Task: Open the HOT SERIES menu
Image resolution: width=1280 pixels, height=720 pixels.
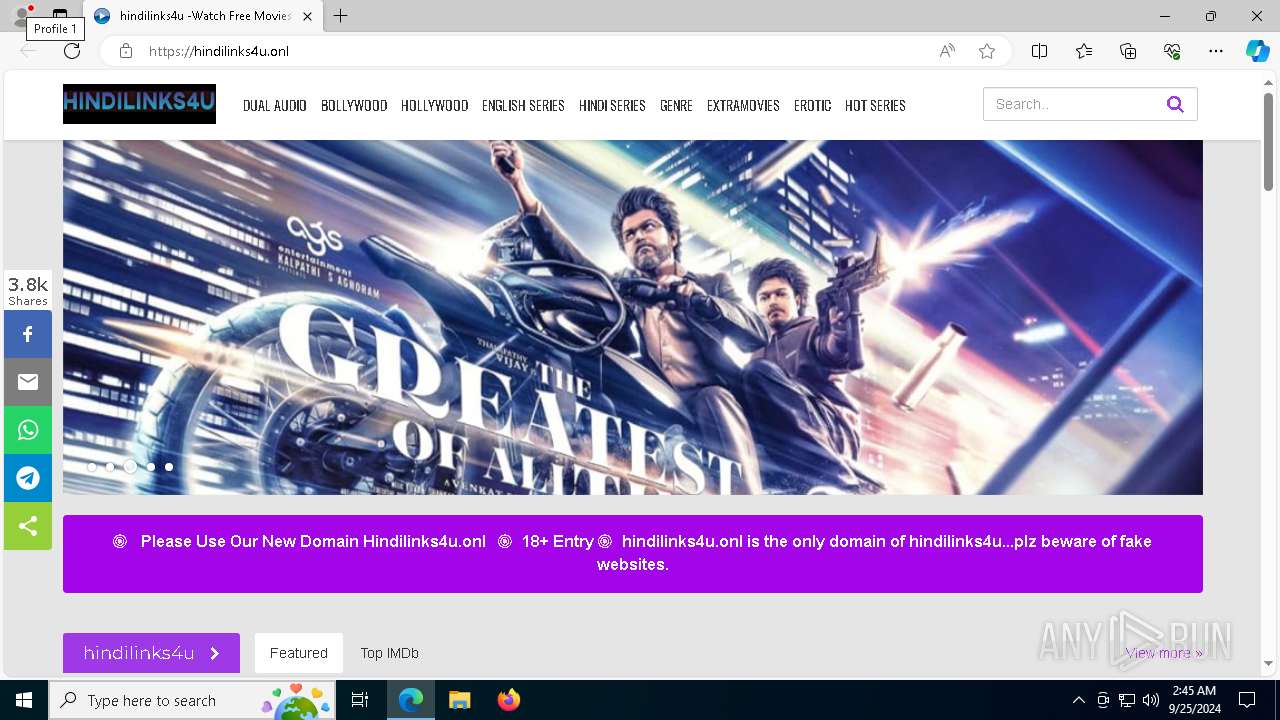Action: pos(875,105)
